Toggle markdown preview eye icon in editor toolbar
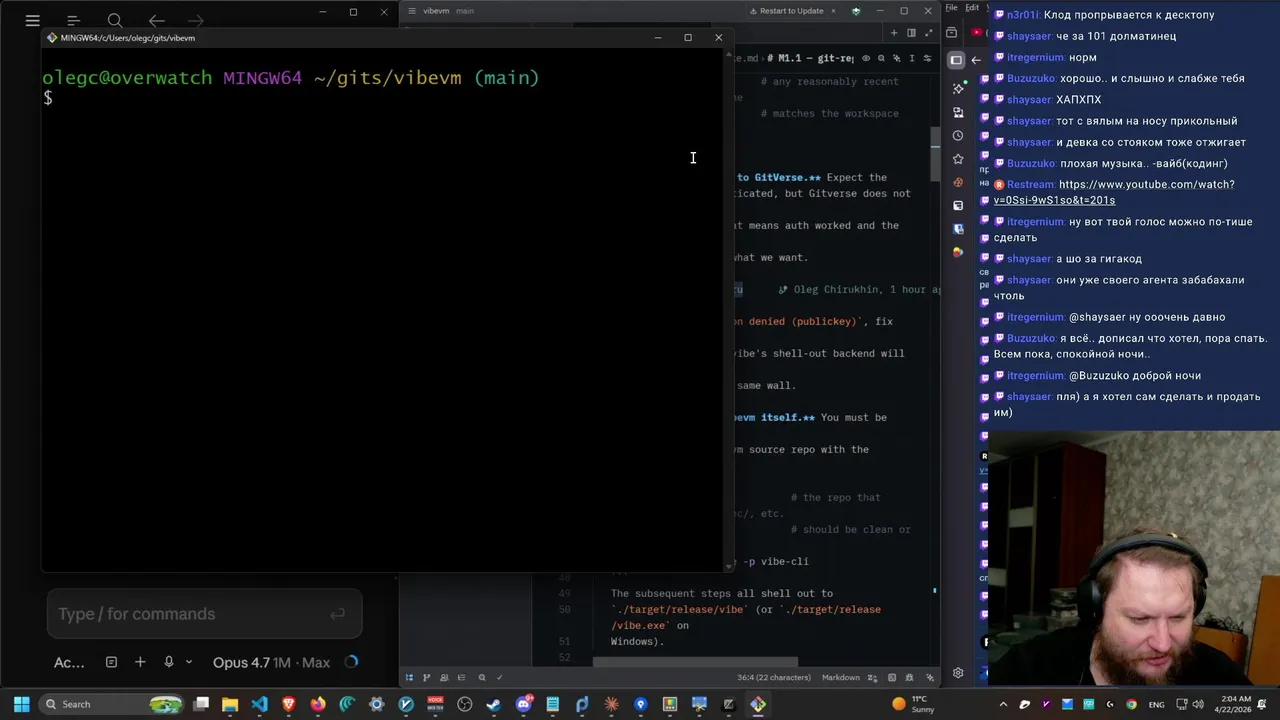The width and height of the screenshot is (1280, 720). [866, 58]
